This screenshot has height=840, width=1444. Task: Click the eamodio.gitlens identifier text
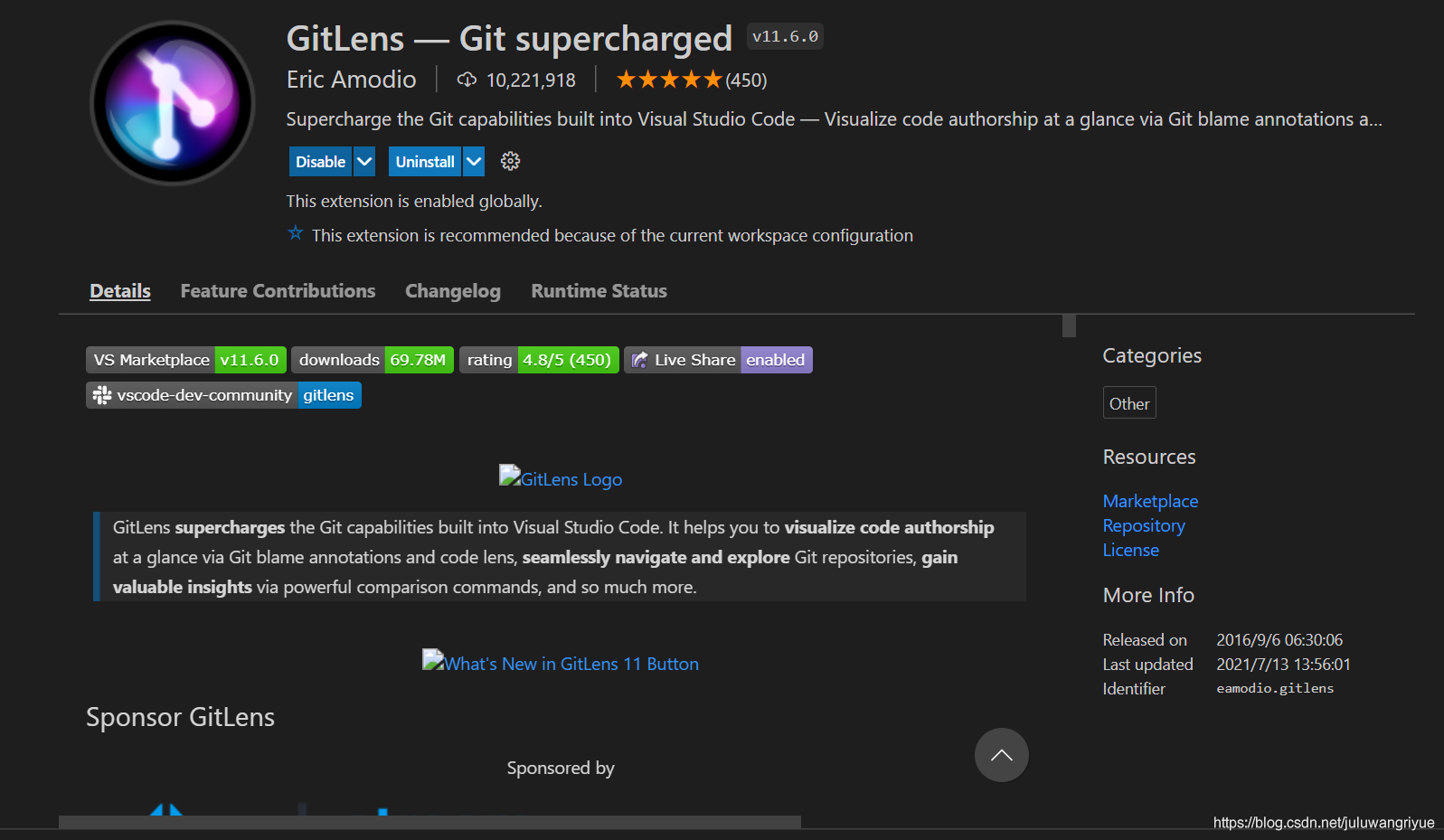coord(1275,688)
